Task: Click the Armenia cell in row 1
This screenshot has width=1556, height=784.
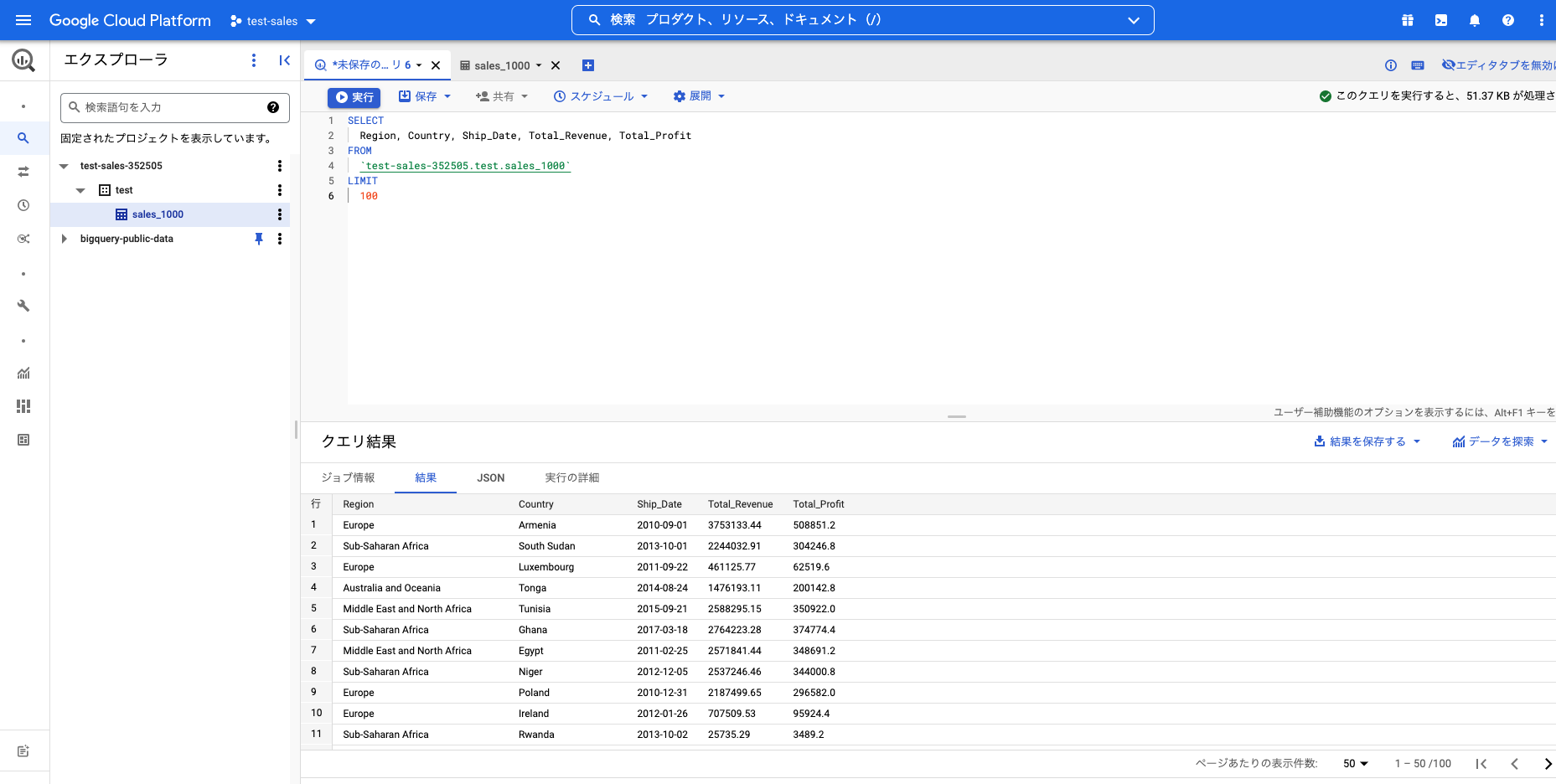Action: 537,525
